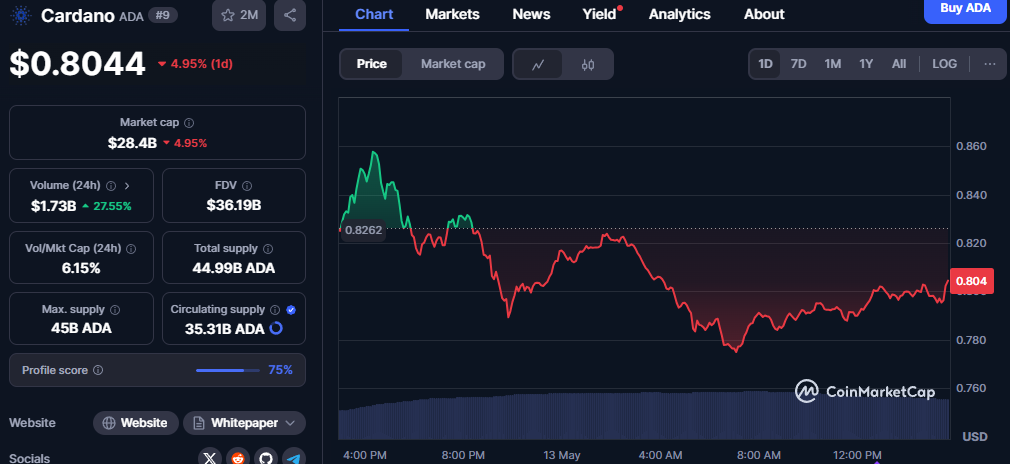Click the volume bars at chart bottom
The image size is (1010, 464).
tap(644, 416)
